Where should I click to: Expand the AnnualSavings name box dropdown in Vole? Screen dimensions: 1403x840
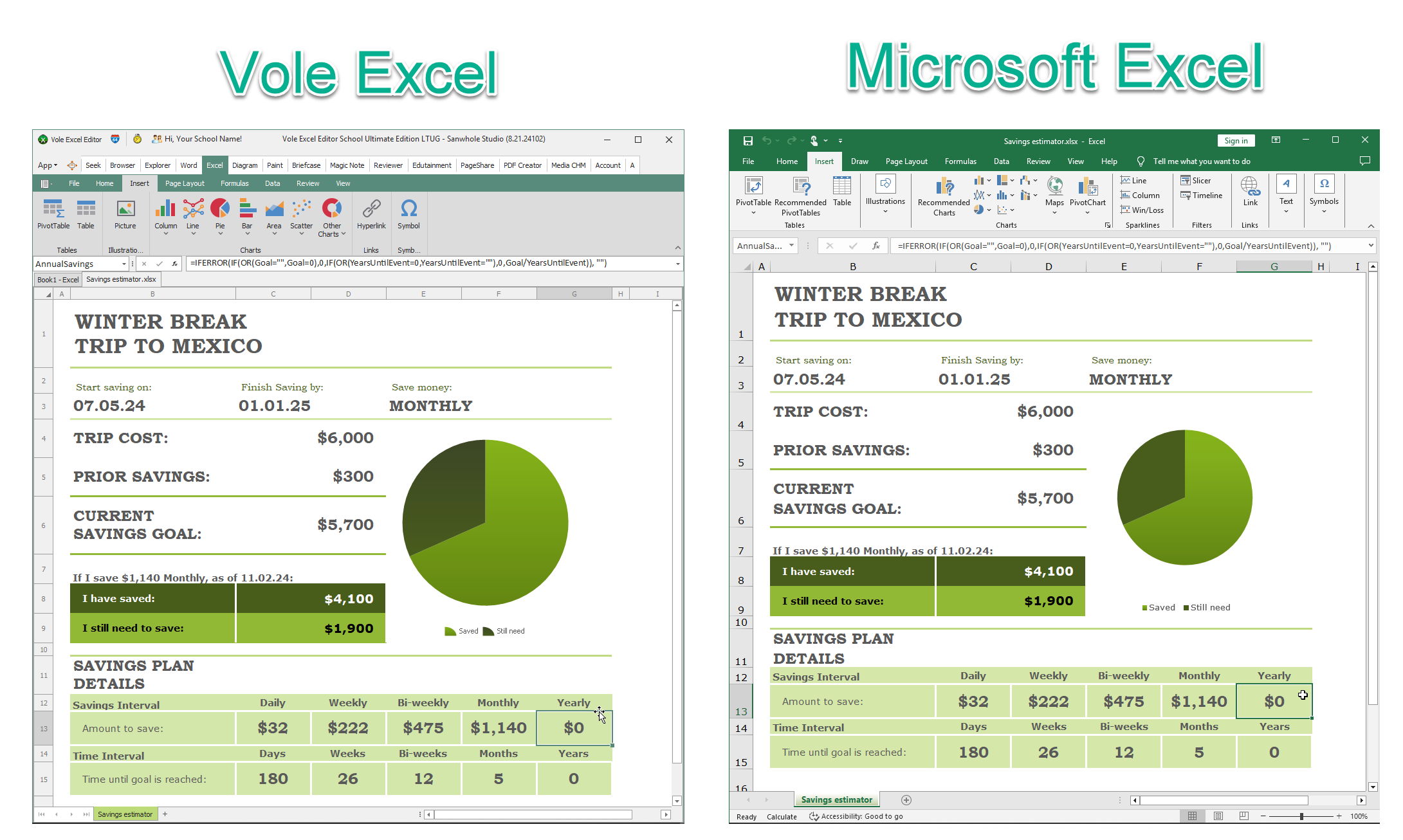click(x=124, y=264)
